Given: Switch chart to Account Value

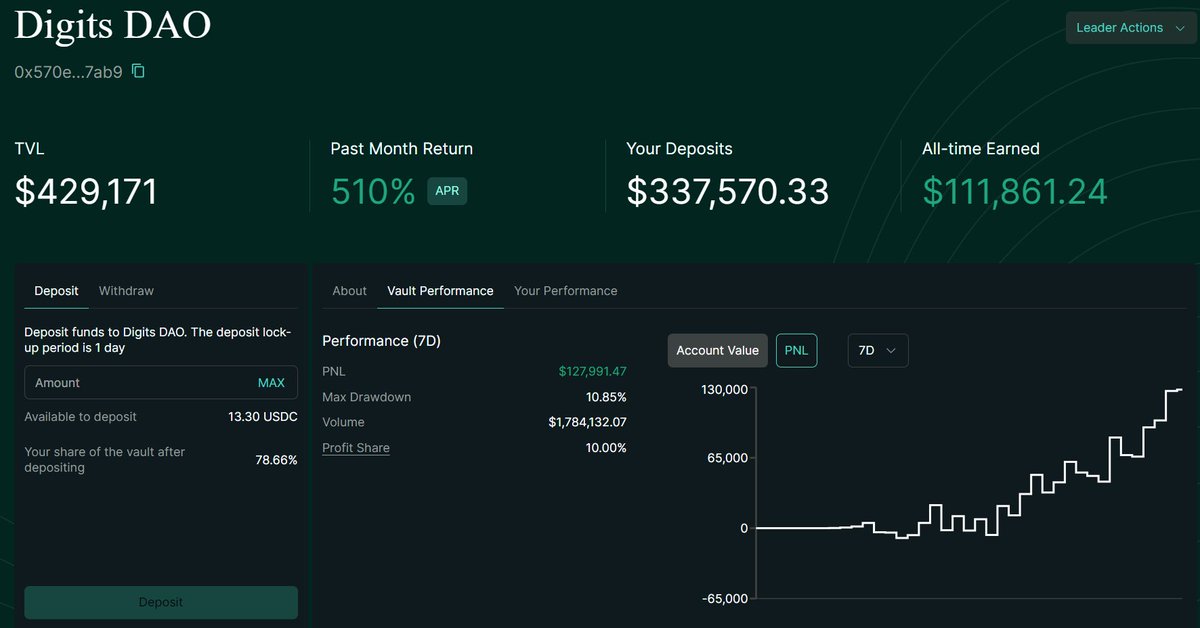Looking at the screenshot, I should point(717,350).
